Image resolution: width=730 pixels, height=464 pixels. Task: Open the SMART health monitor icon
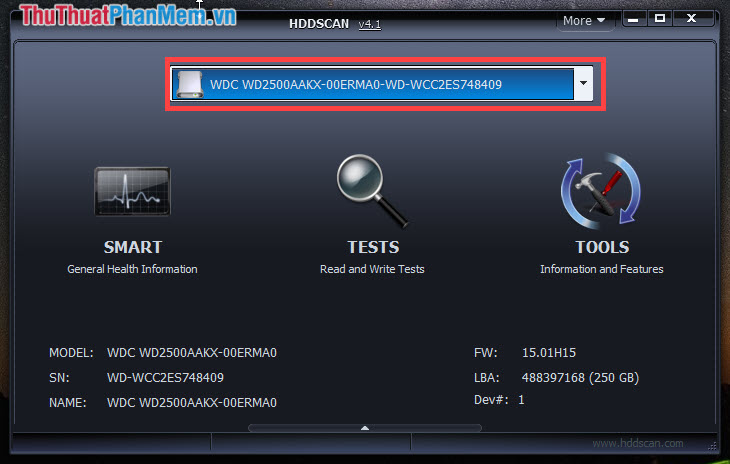coord(132,191)
